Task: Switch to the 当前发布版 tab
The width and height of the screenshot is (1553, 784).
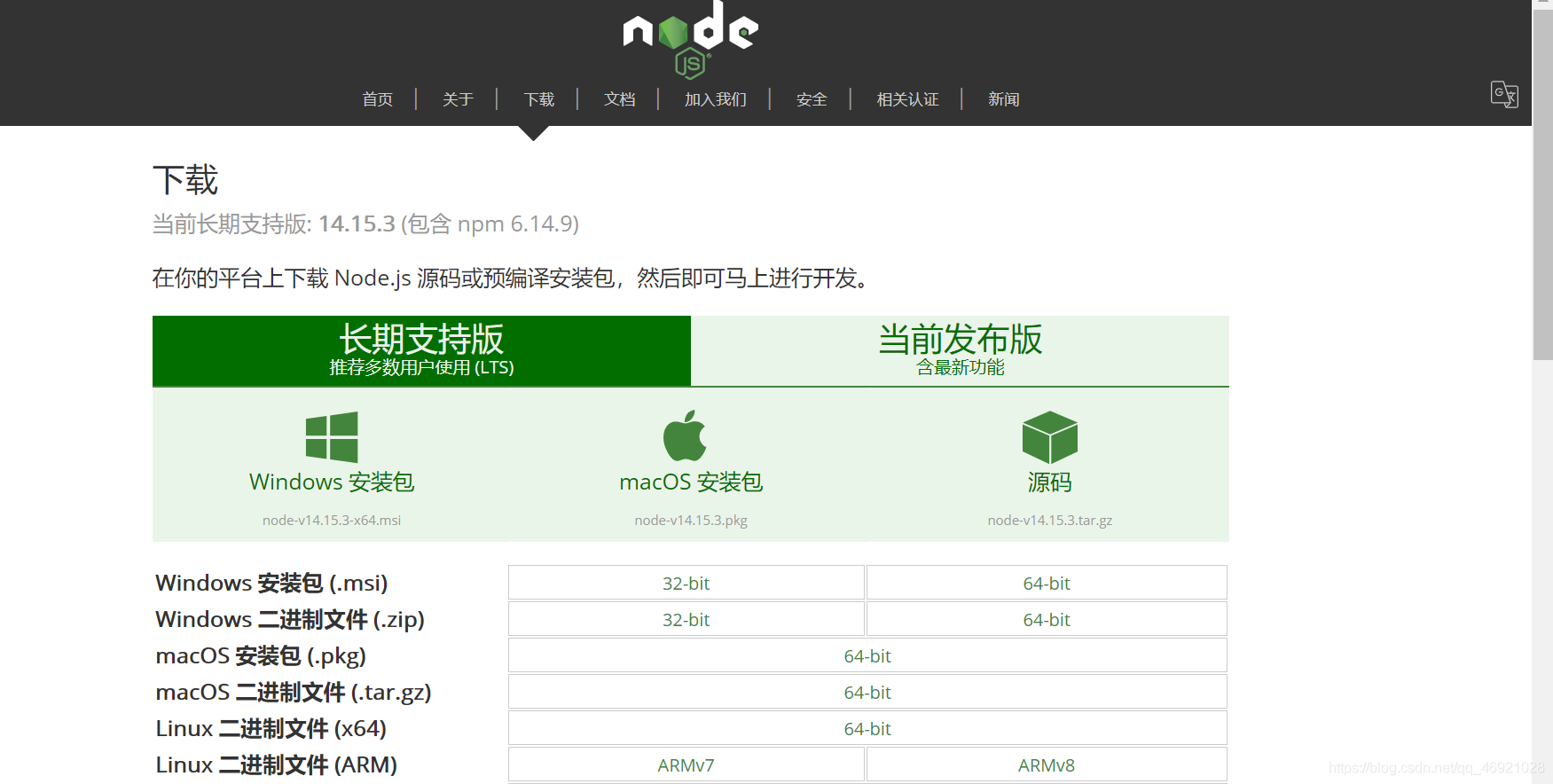Action: 961,351
